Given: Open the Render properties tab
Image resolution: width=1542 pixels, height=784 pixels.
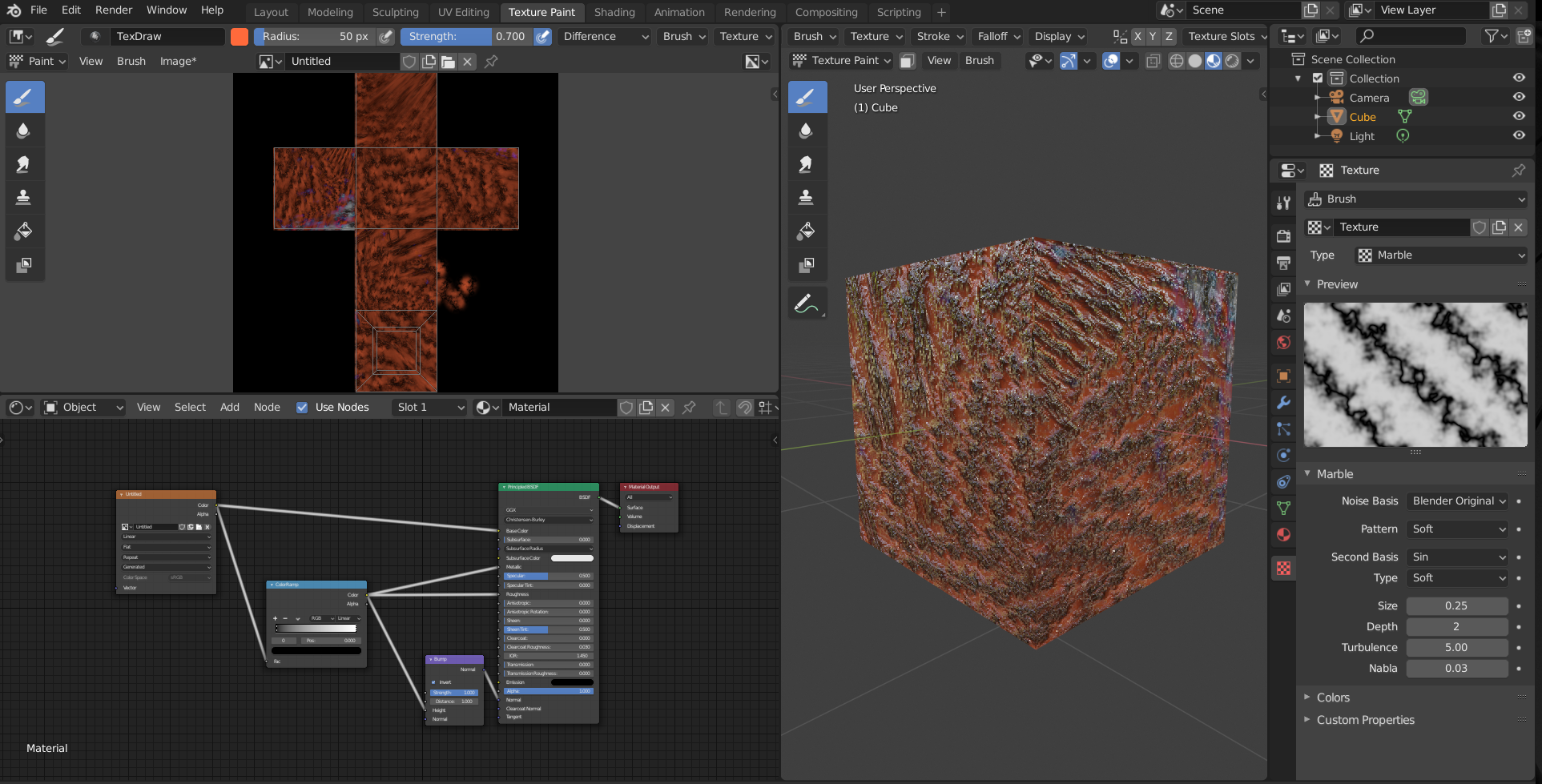Looking at the screenshot, I should click(1283, 235).
